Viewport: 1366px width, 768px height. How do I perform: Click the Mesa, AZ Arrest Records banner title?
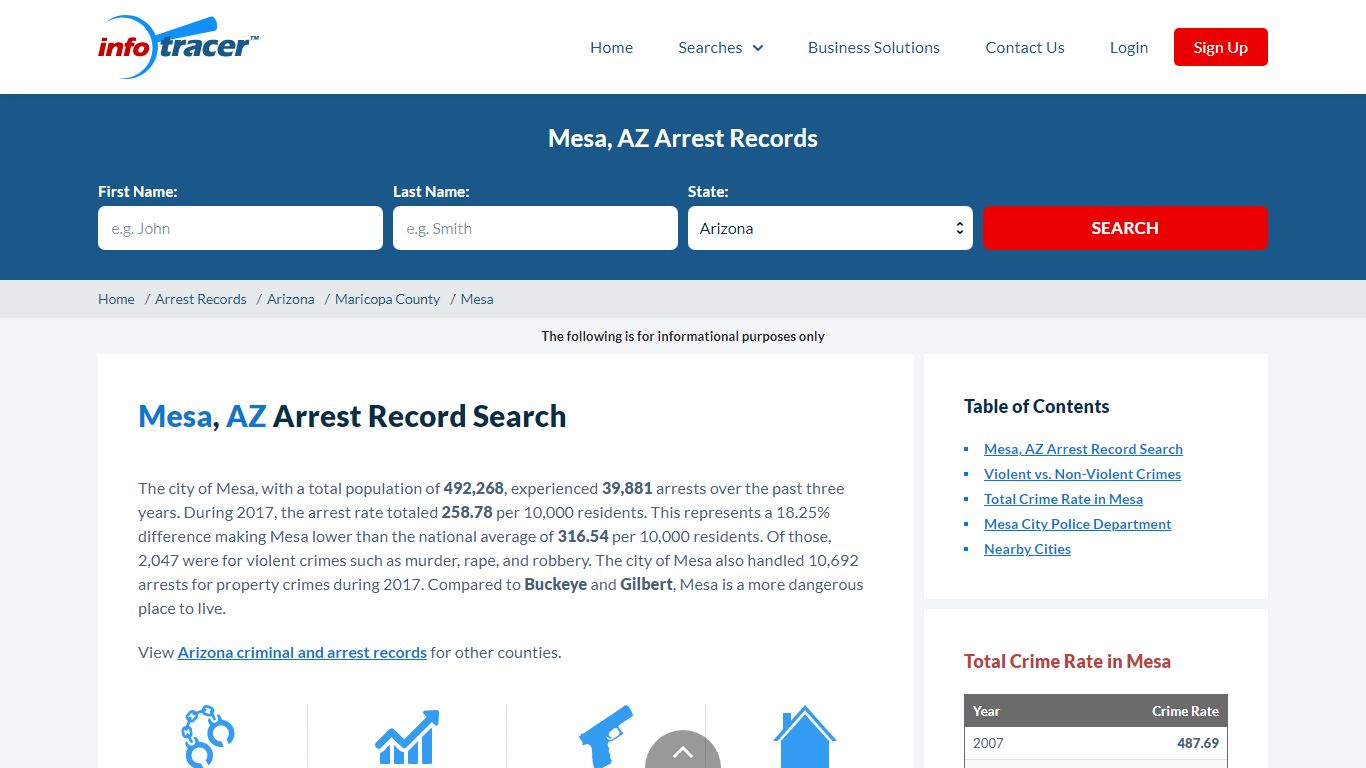pyautogui.click(x=683, y=138)
